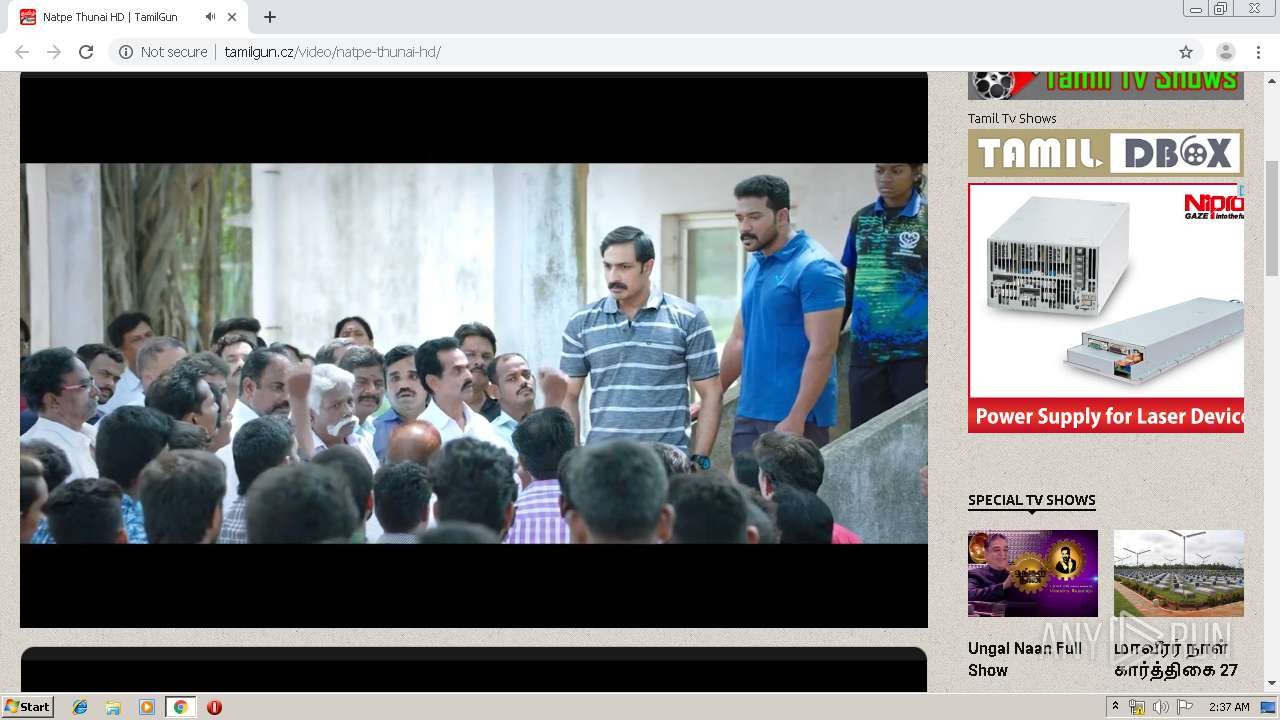This screenshot has width=1280, height=720.
Task: Close the Natpe Thunai HD tab
Action: click(x=232, y=17)
